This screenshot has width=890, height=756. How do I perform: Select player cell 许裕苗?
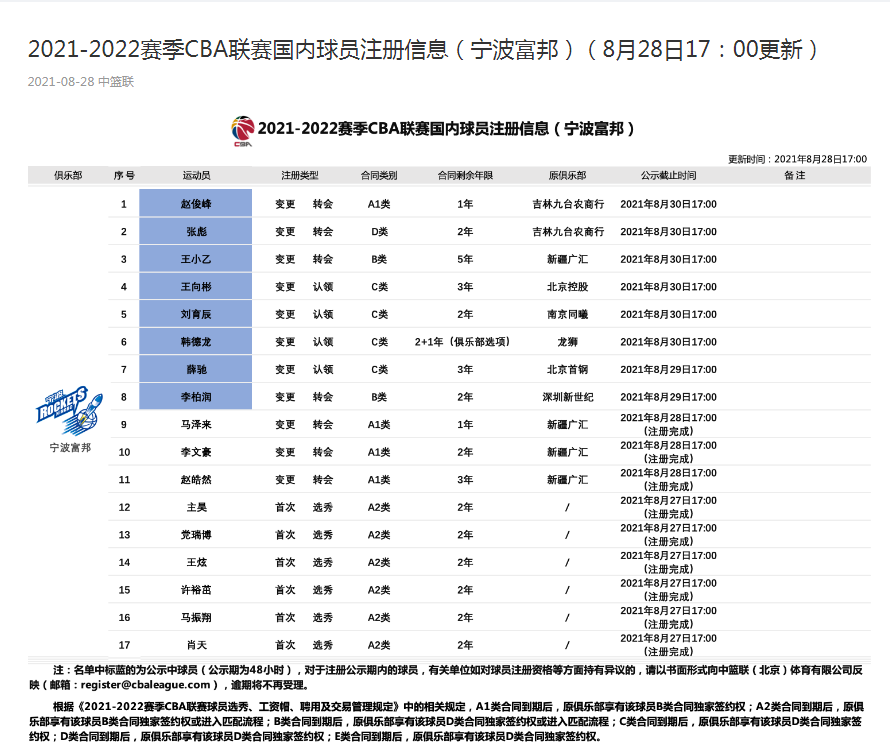pyautogui.click(x=196, y=590)
